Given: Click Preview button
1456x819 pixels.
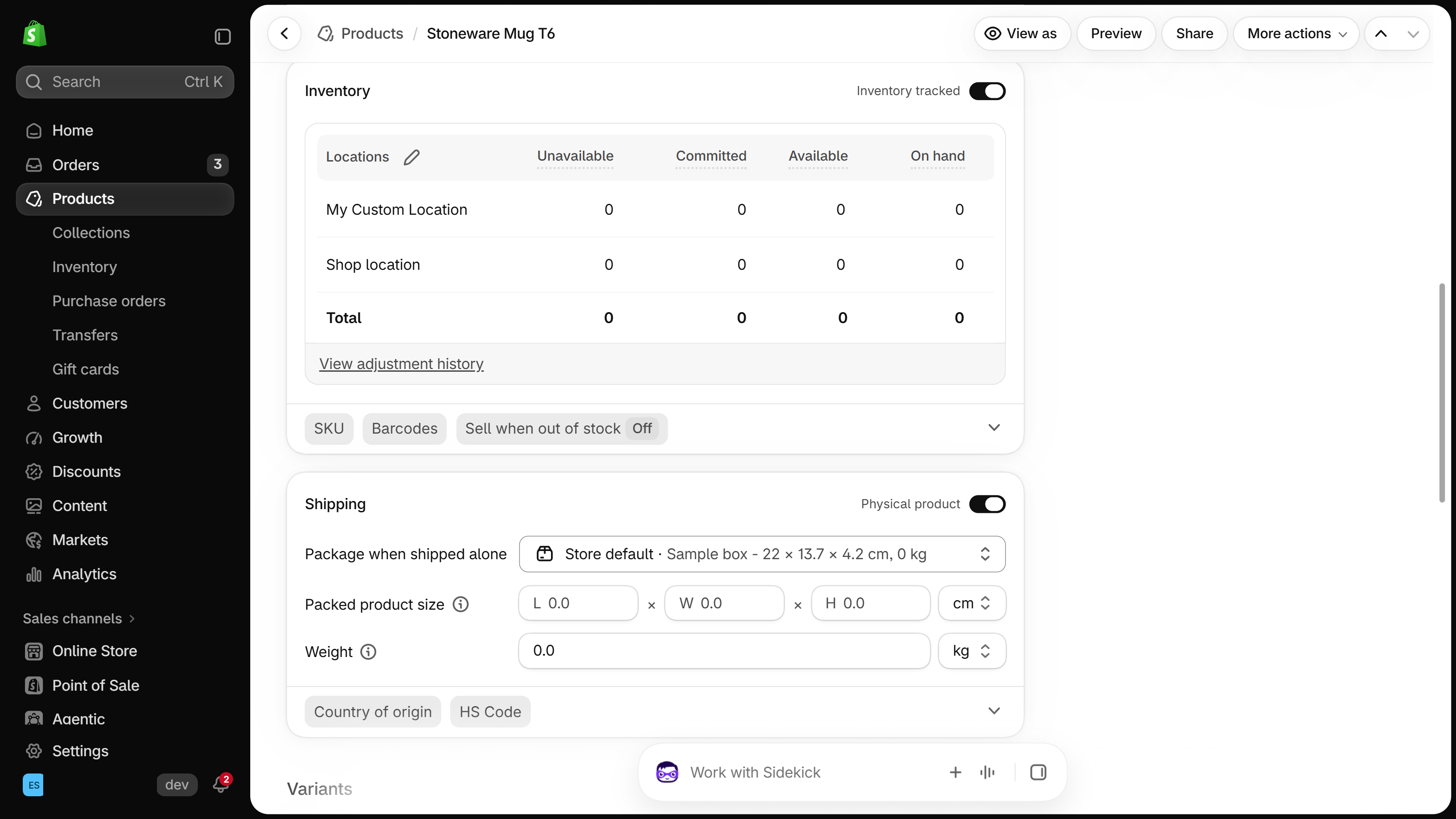Looking at the screenshot, I should 1116,33.
